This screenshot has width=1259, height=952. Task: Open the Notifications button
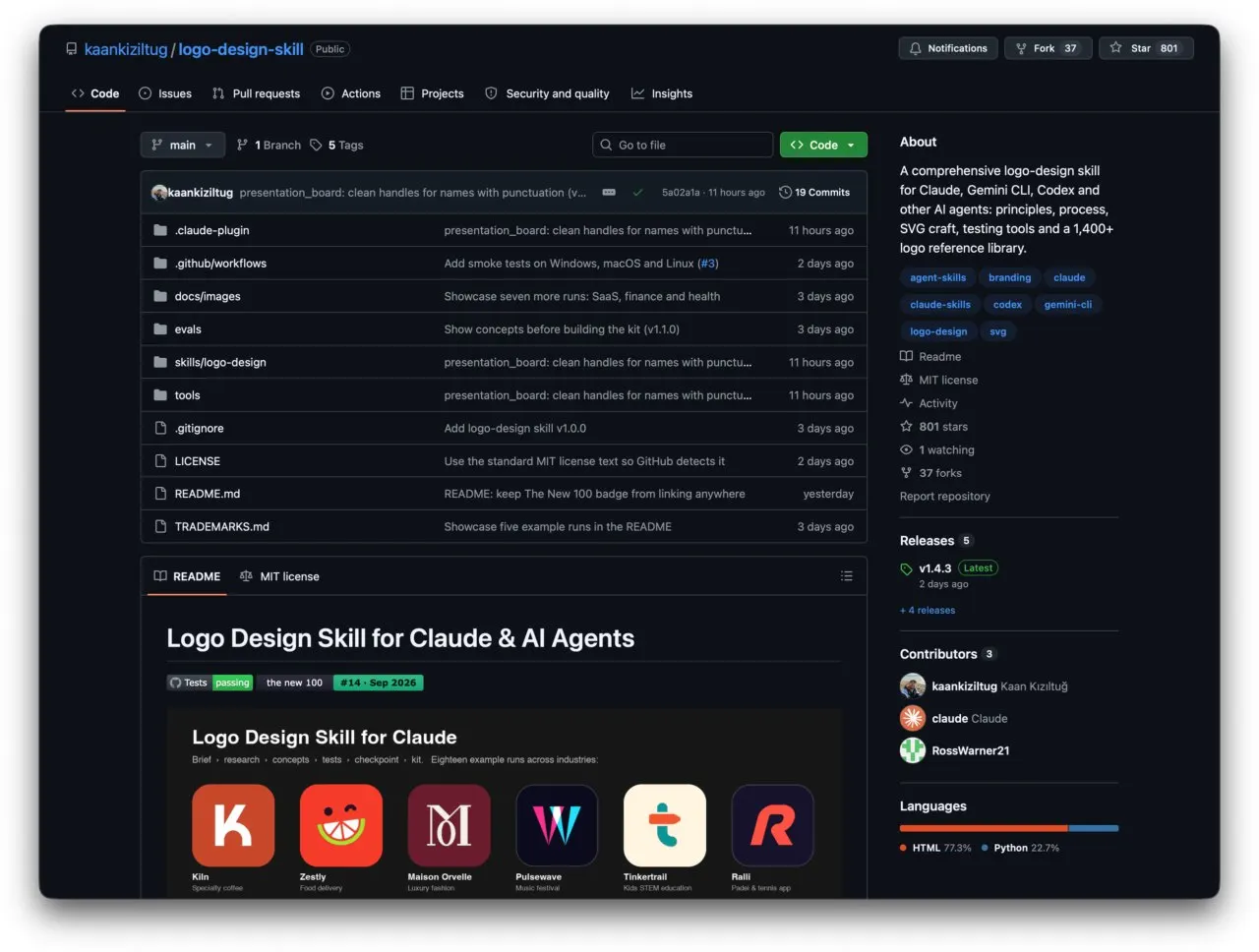[x=948, y=48]
